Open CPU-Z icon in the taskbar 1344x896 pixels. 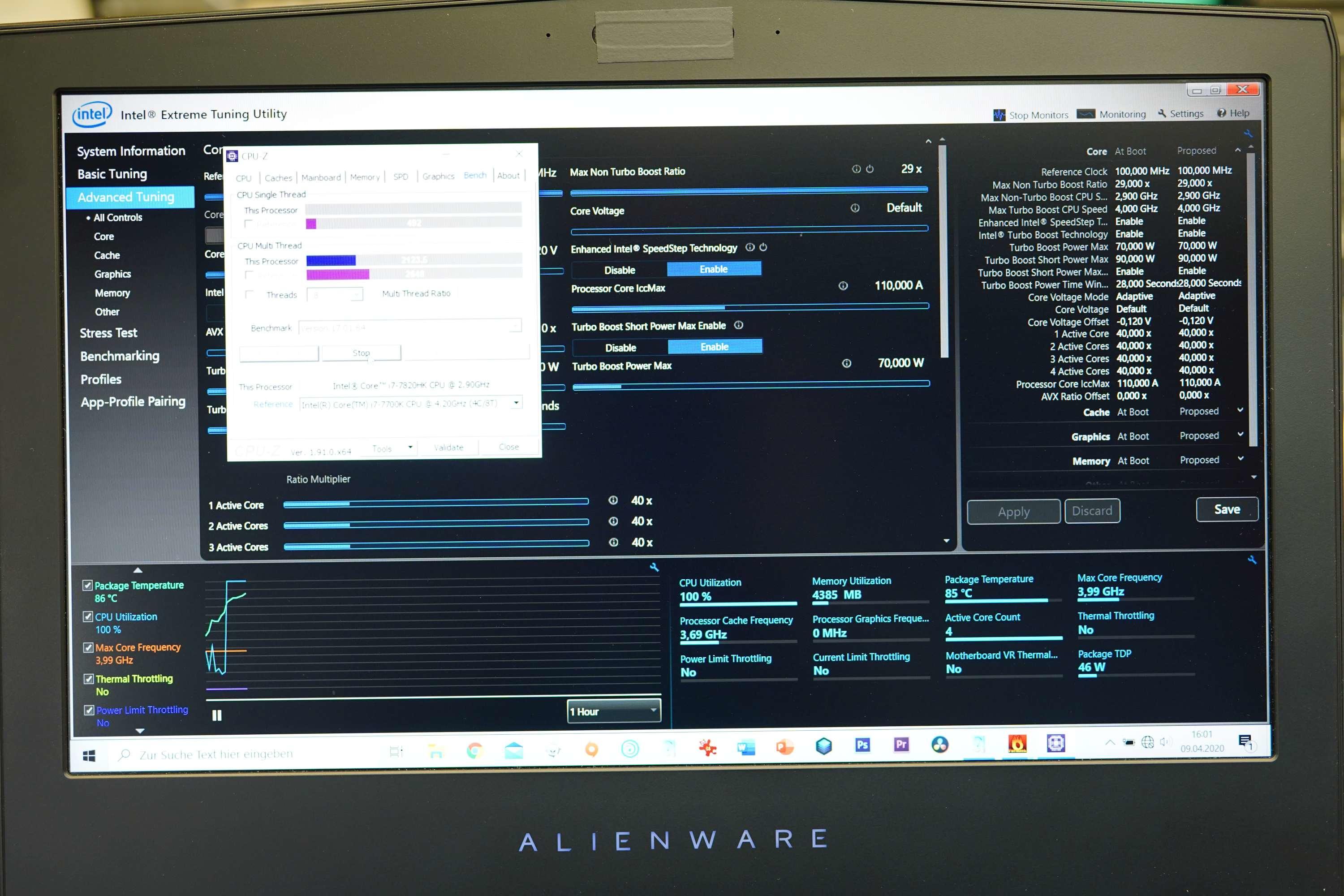tap(1055, 743)
